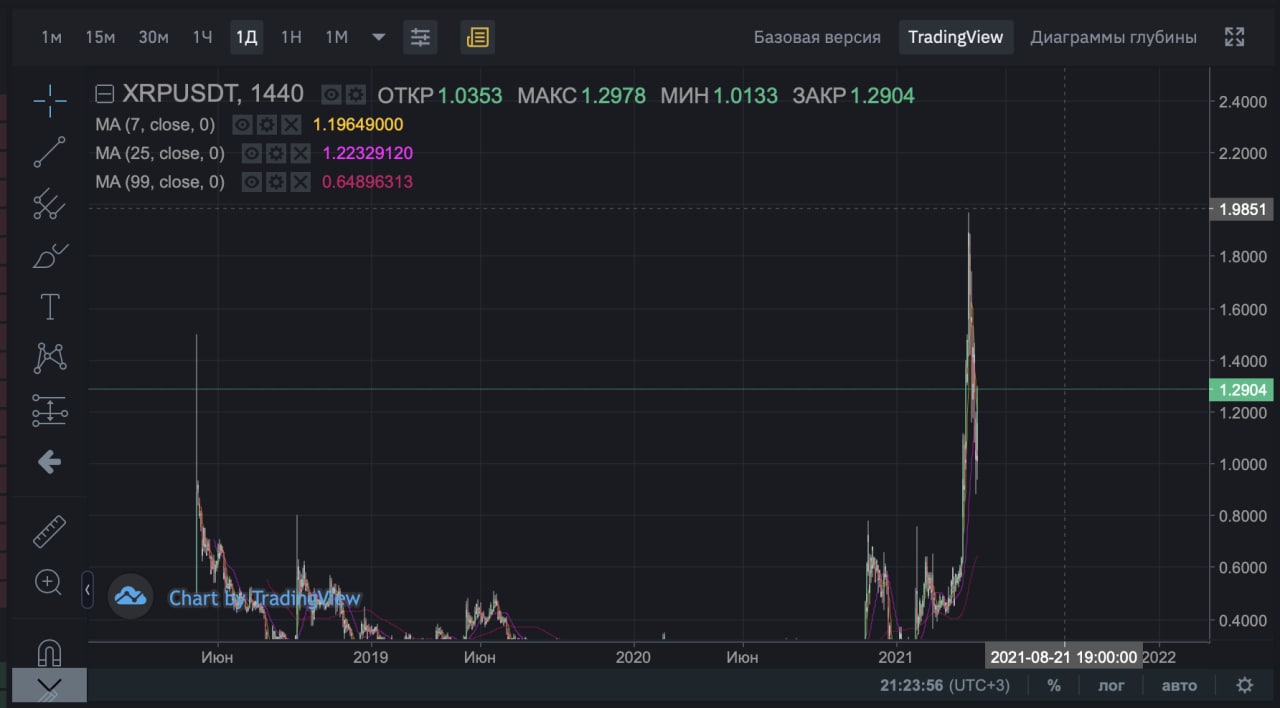The height and width of the screenshot is (708, 1280).
Task: Switch to the 1м timeframe
Action: pos(52,37)
